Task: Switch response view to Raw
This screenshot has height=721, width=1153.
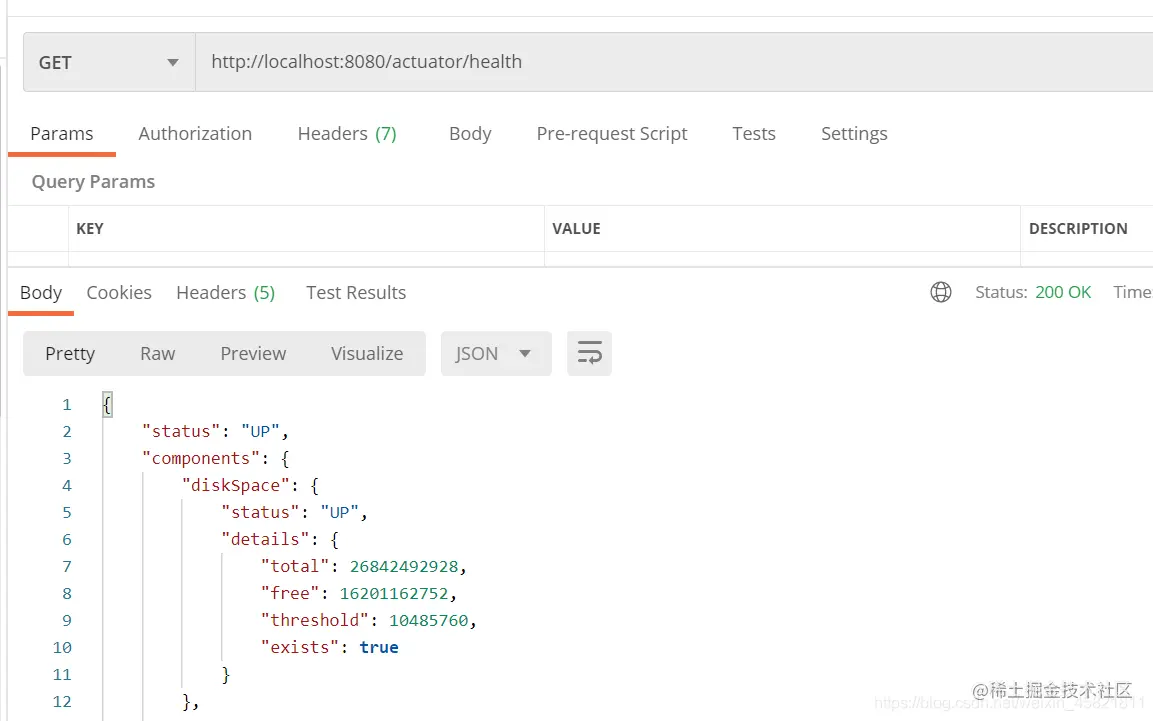Action: pos(157,354)
